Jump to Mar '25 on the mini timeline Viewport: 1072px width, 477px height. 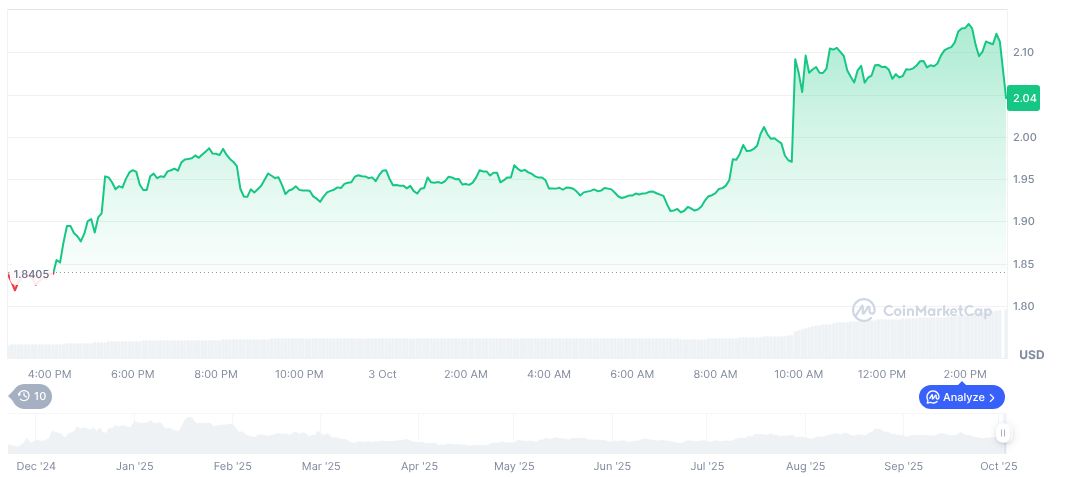(x=320, y=466)
